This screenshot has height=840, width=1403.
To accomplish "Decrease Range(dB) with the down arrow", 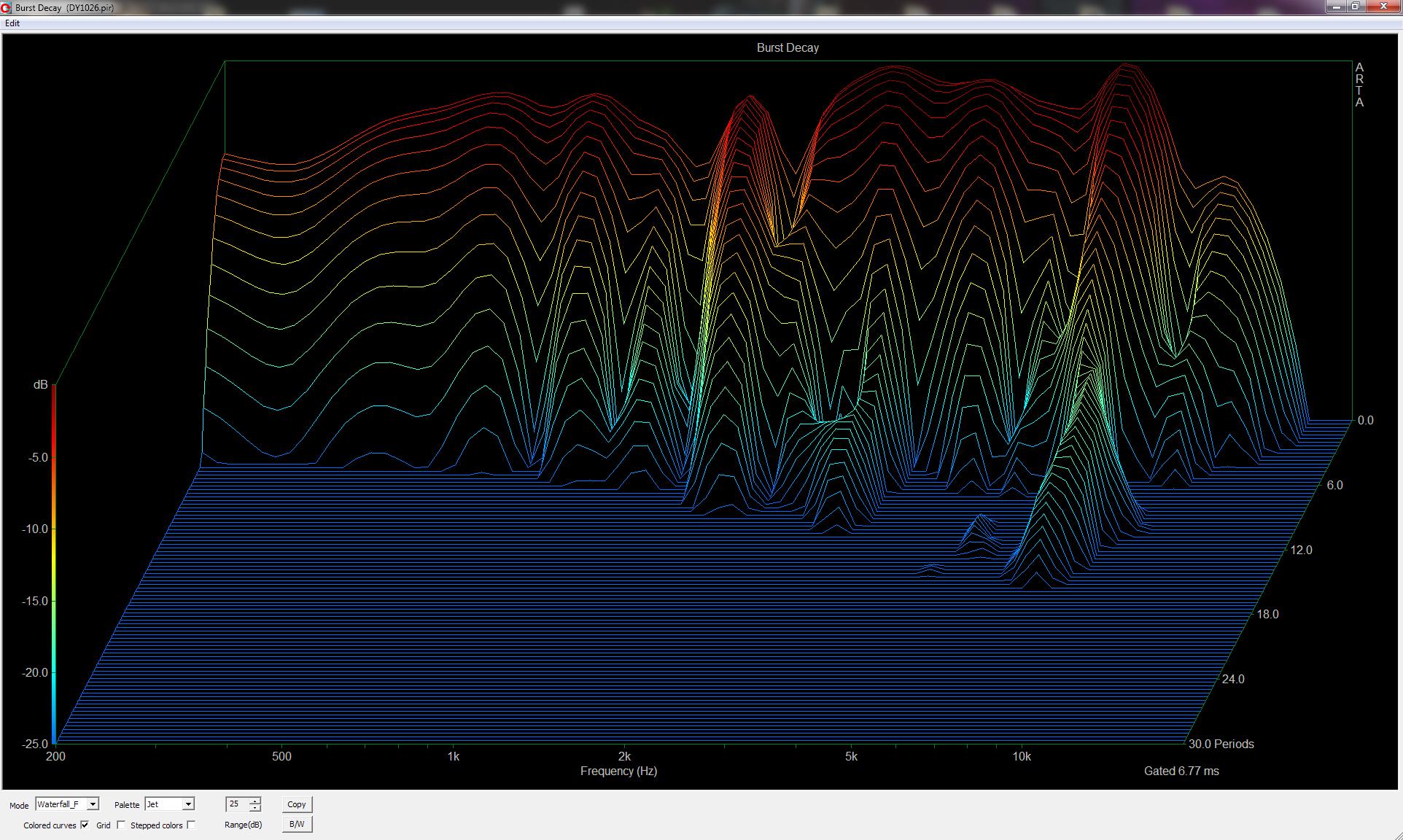I will [x=254, y=808].
